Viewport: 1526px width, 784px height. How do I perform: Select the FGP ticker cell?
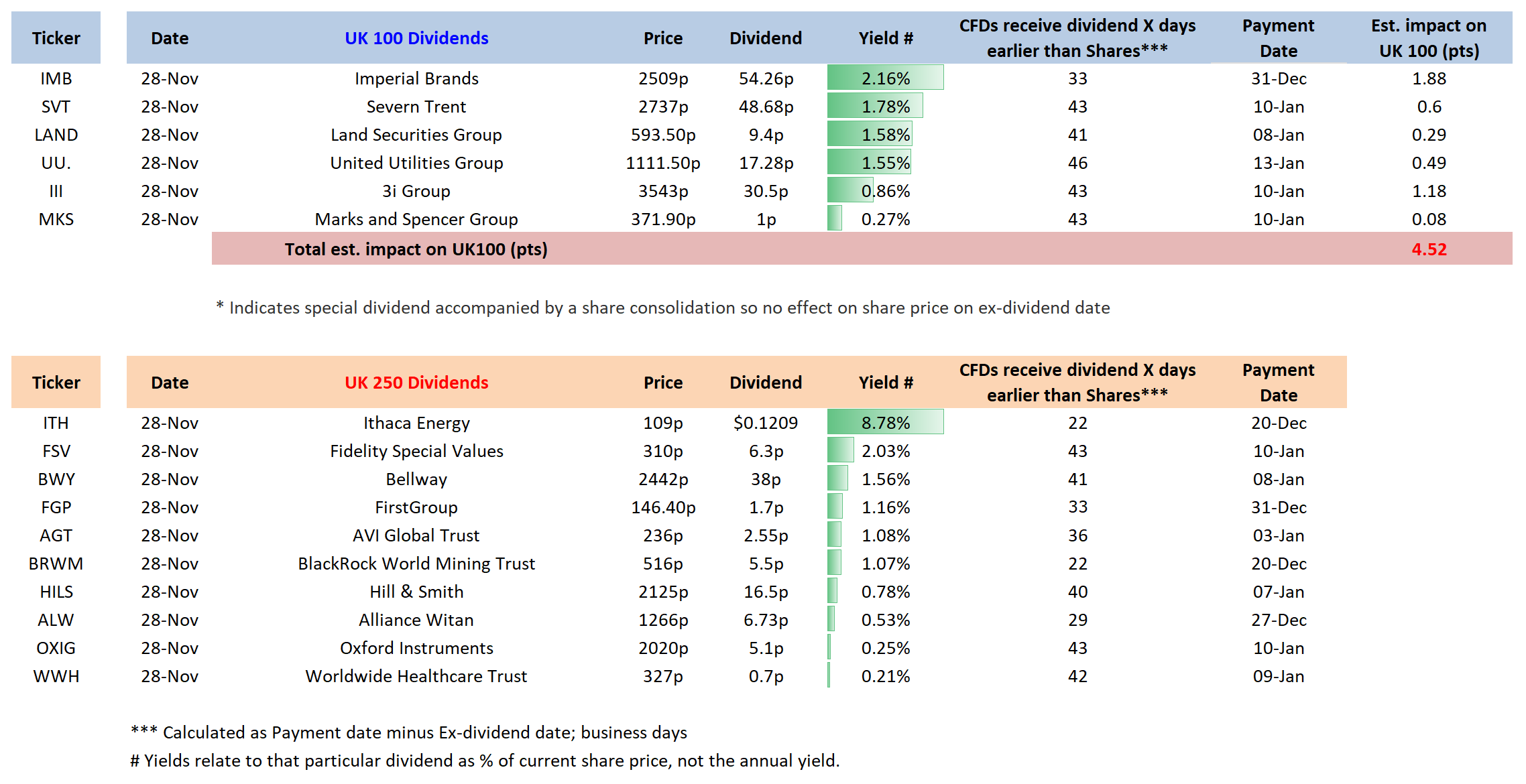coord(56,507)
